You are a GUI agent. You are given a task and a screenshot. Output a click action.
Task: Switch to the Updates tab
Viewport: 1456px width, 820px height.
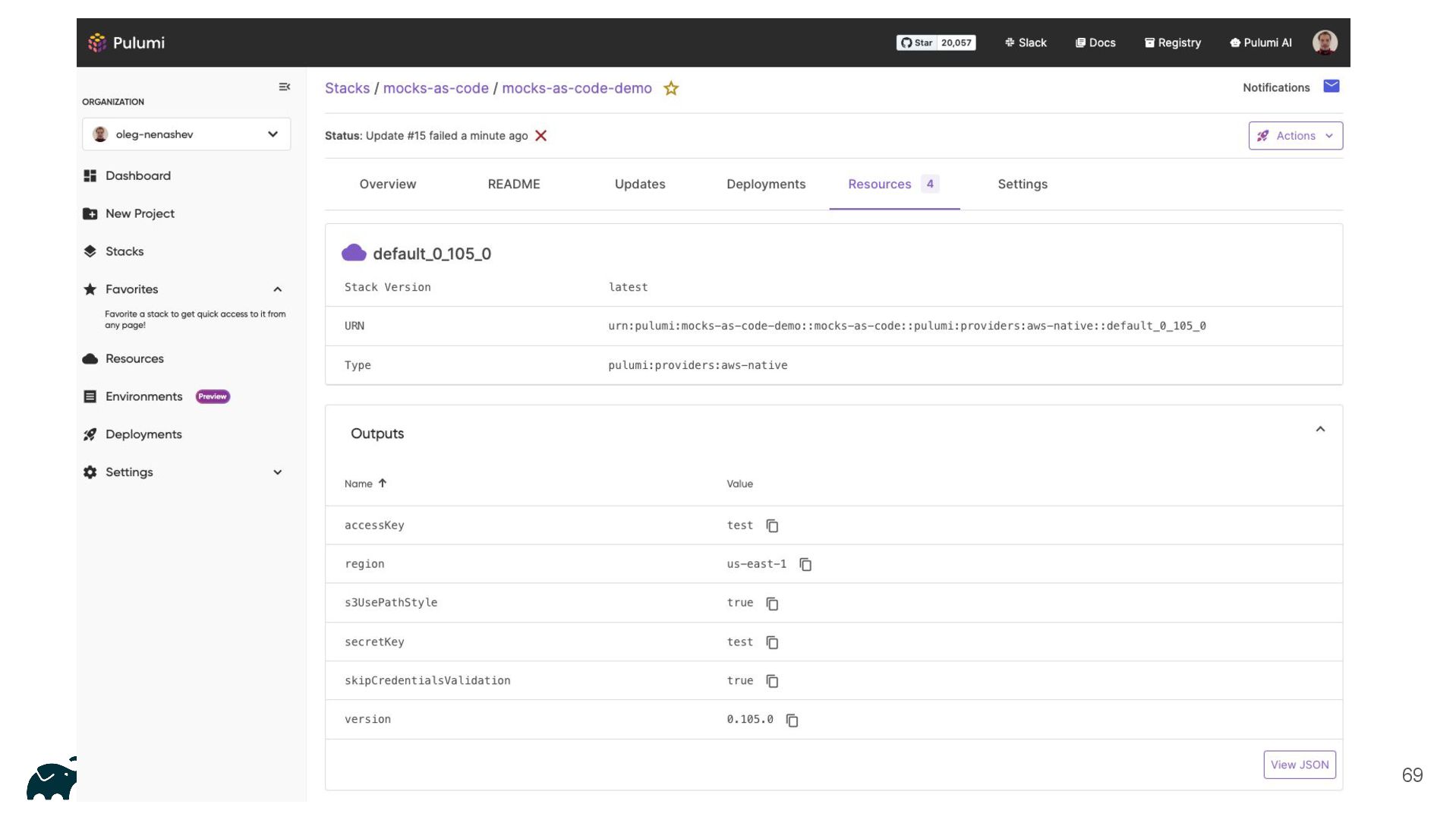640,184
